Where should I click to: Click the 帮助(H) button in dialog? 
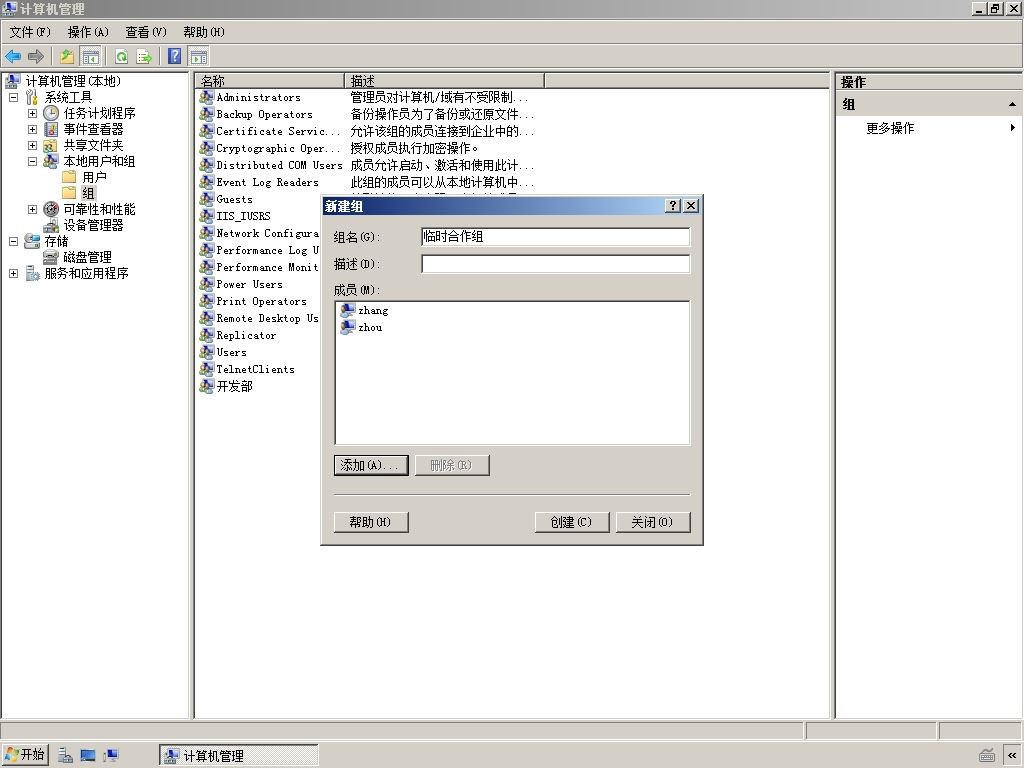point(371,522)
